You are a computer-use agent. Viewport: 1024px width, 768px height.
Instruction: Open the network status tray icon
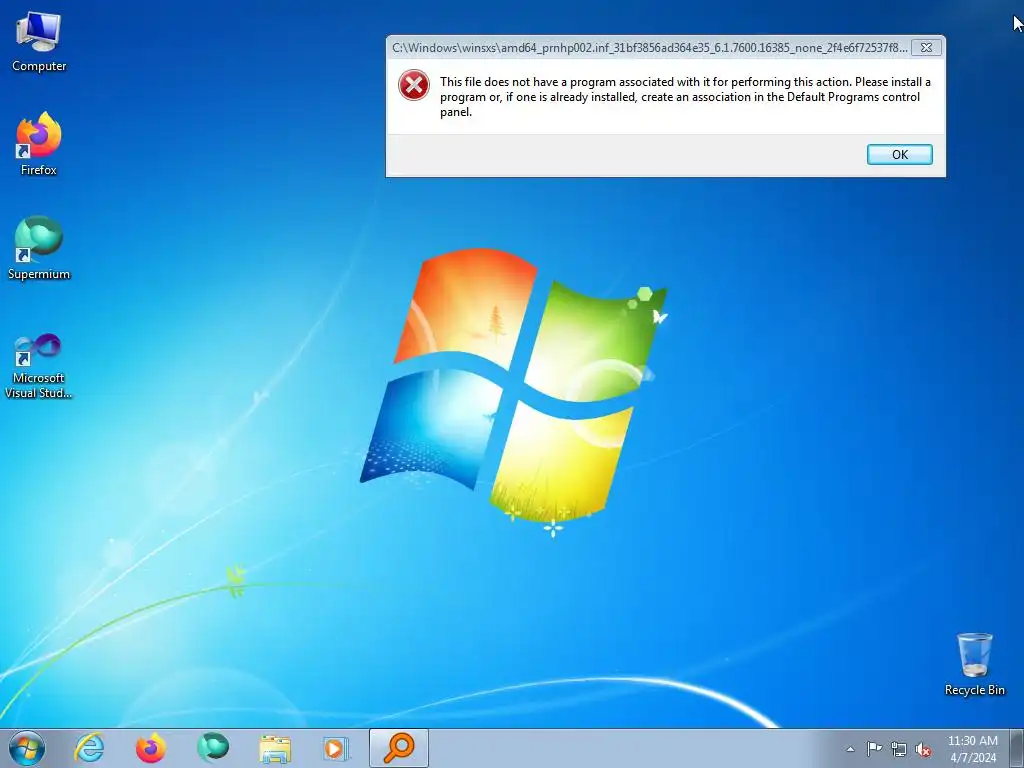click(x=899, y=749)
